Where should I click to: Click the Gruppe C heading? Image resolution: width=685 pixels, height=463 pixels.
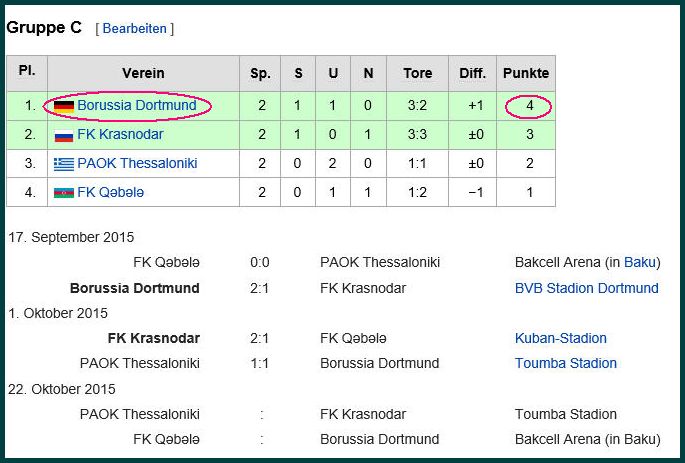[44, 28]
